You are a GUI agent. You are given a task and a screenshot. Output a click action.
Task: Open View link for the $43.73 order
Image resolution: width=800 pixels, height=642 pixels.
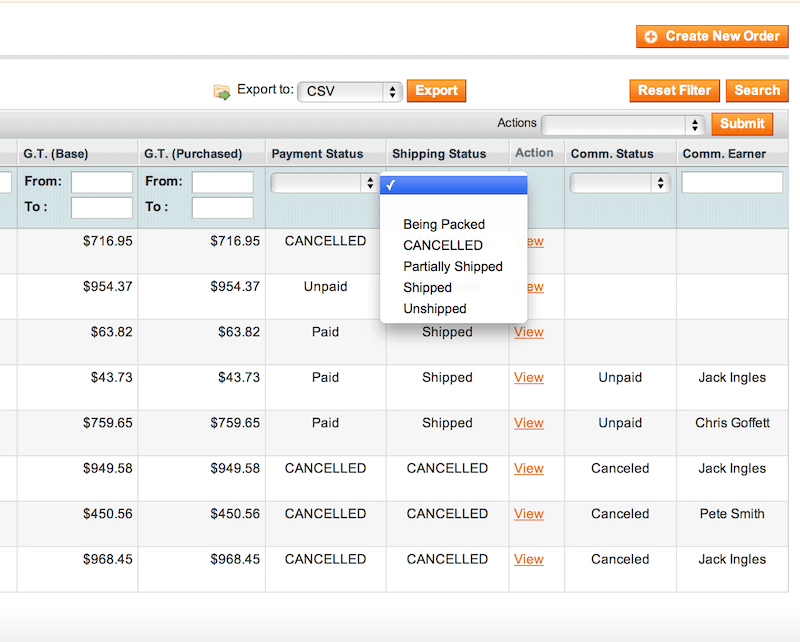[529, 377]
